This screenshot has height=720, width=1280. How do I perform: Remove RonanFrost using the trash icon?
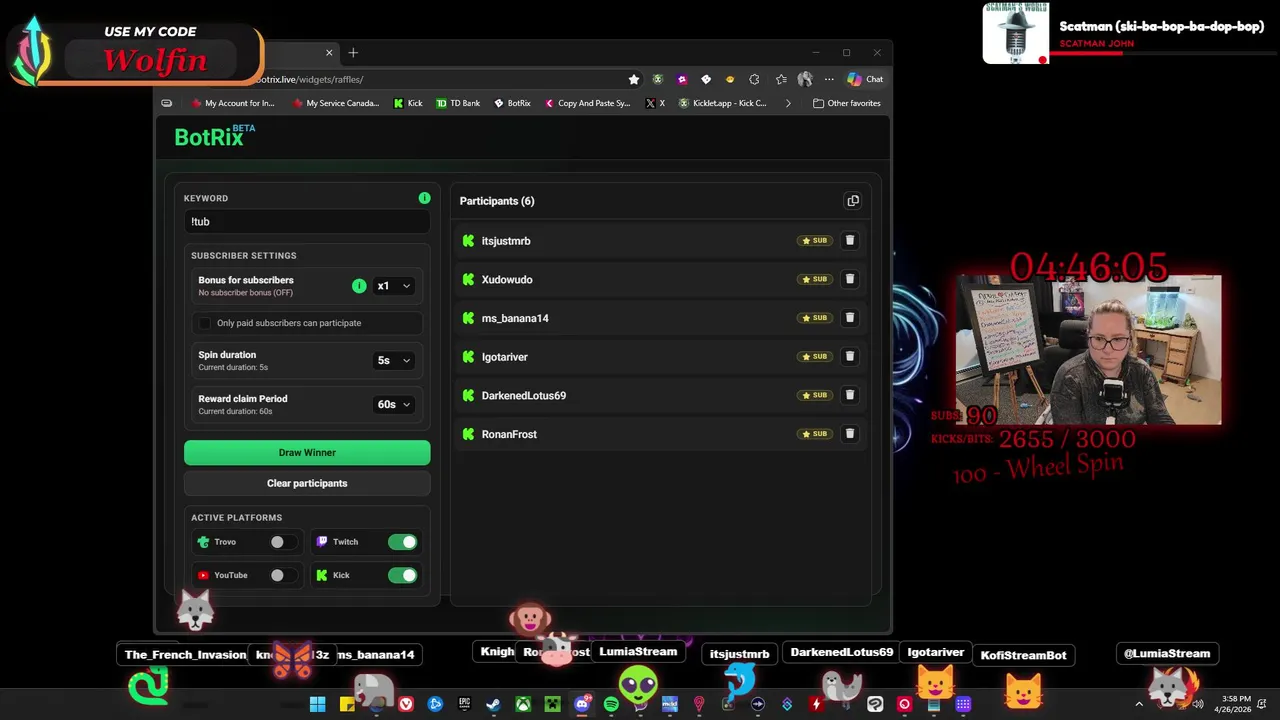[x=850, y=434]
